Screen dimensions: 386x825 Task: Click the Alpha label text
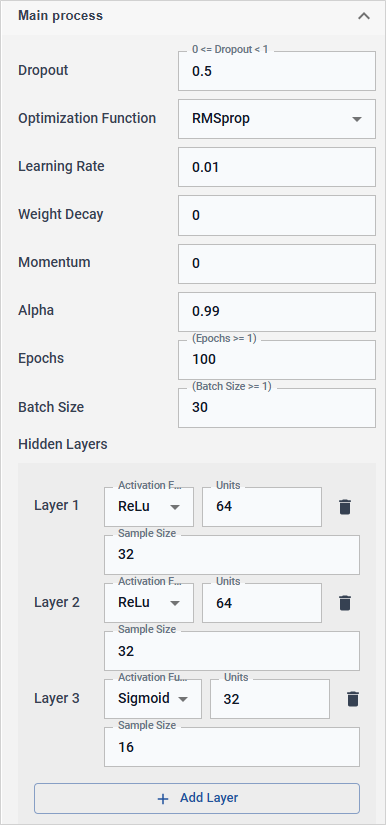[36, 310]
